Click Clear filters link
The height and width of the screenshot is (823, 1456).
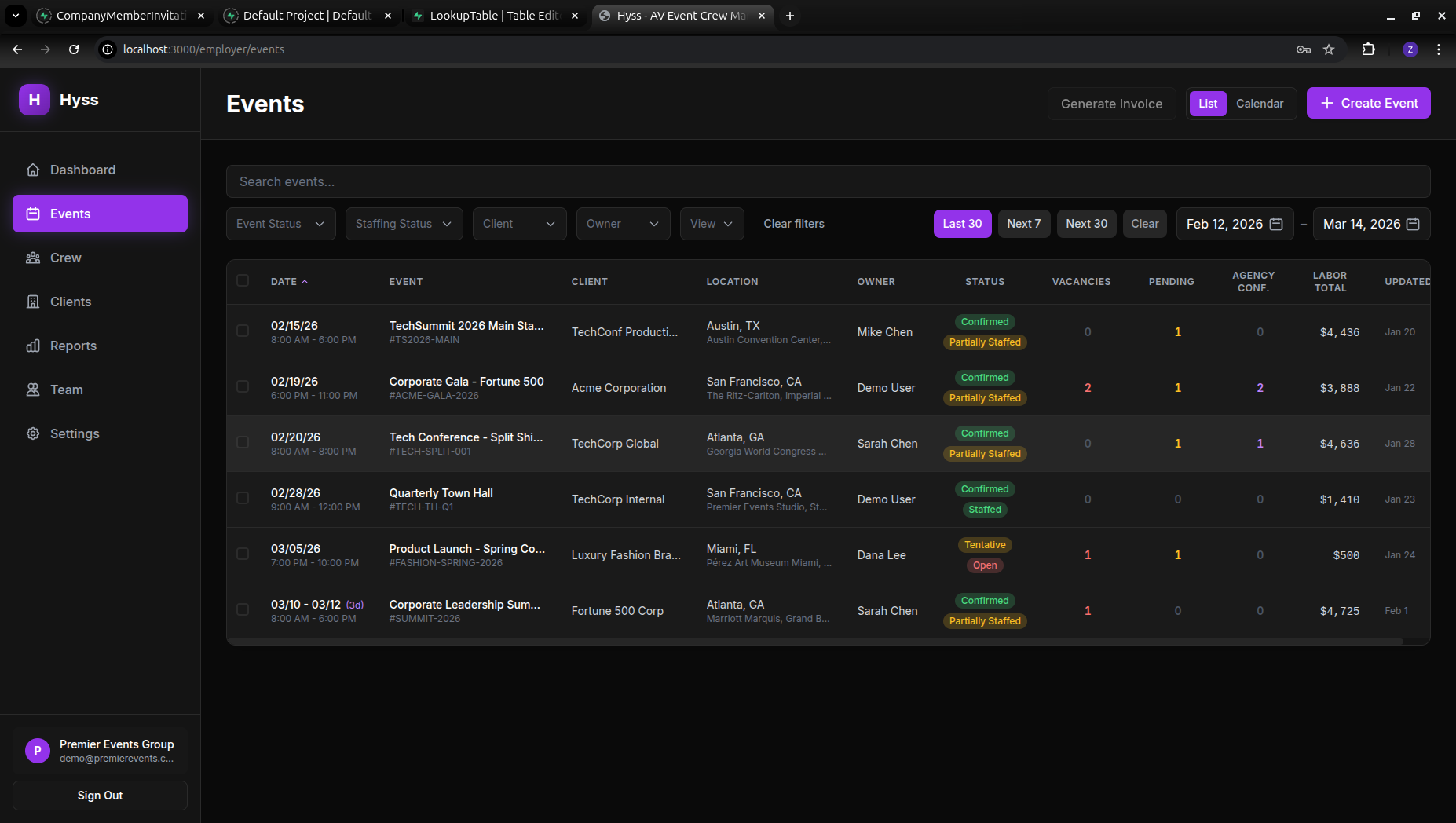pyautogui.click(x=794, y=224)
